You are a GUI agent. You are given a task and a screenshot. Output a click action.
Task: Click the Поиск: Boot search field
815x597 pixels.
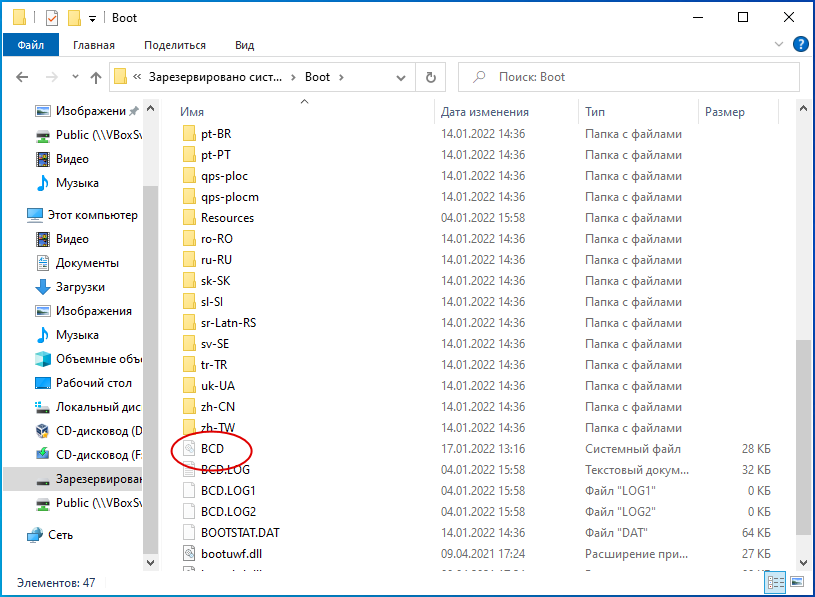(629, 77)
